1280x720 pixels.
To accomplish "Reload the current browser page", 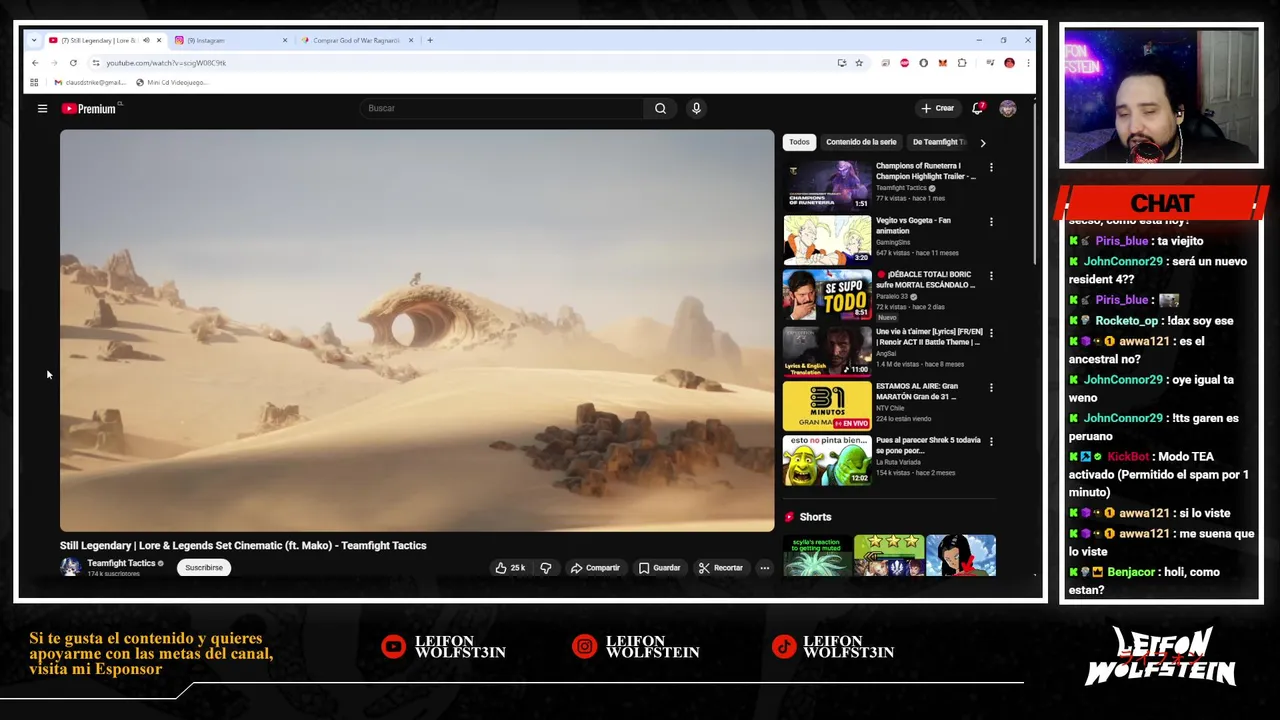I will 73,63.
